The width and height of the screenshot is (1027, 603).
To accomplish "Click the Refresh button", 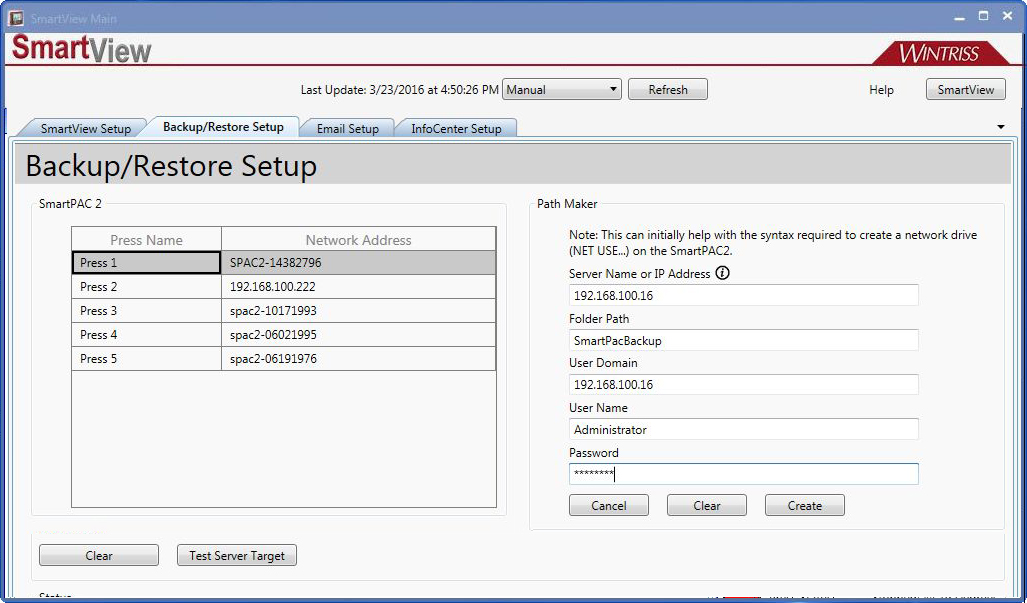I will click(x=667, y=90).
